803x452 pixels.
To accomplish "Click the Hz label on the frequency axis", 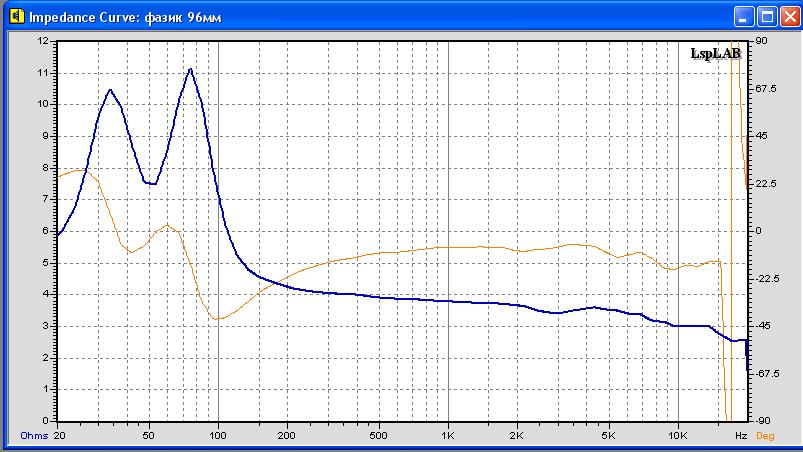I will tap(740, 436).
